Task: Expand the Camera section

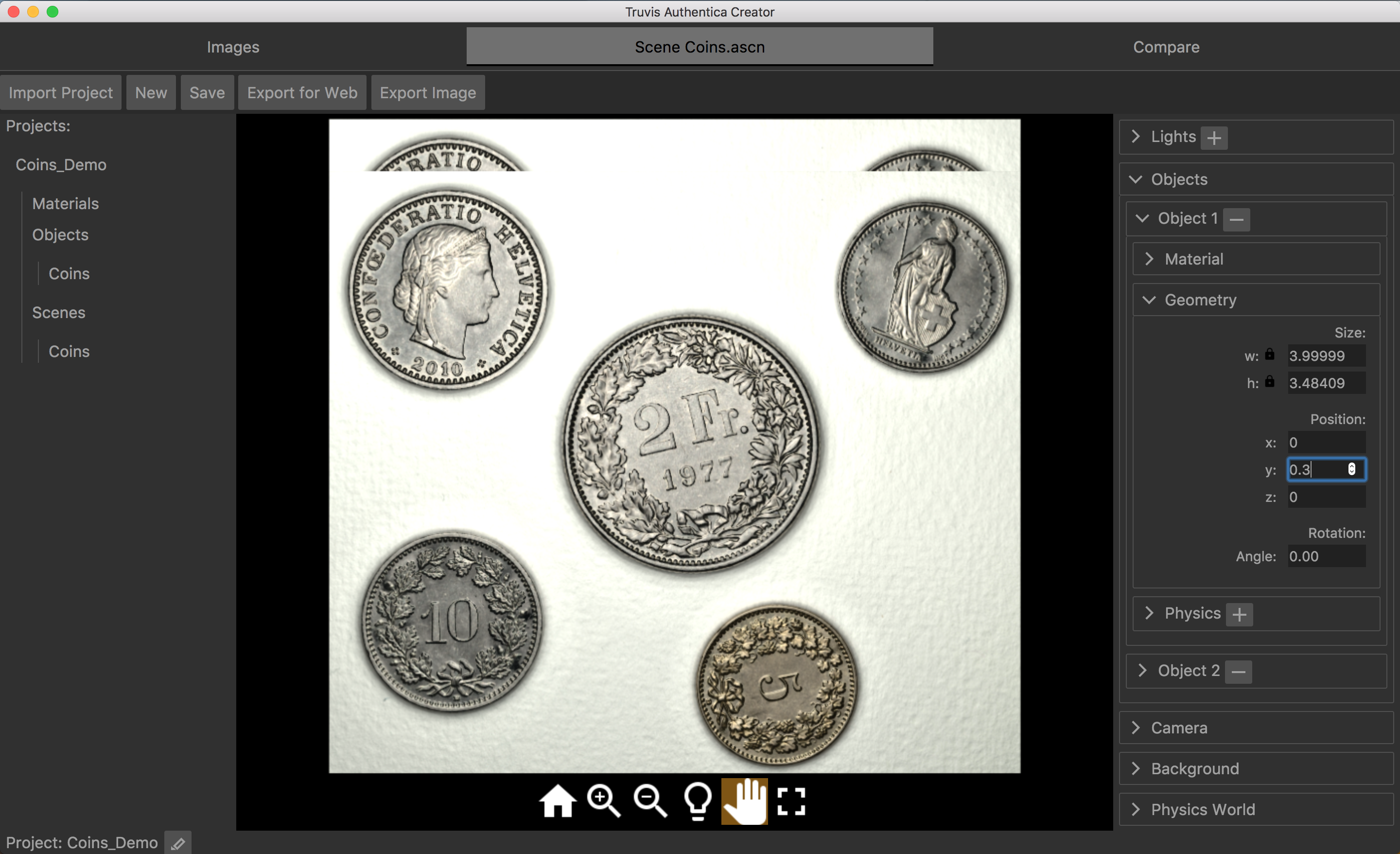Action: coord(1135,728)
